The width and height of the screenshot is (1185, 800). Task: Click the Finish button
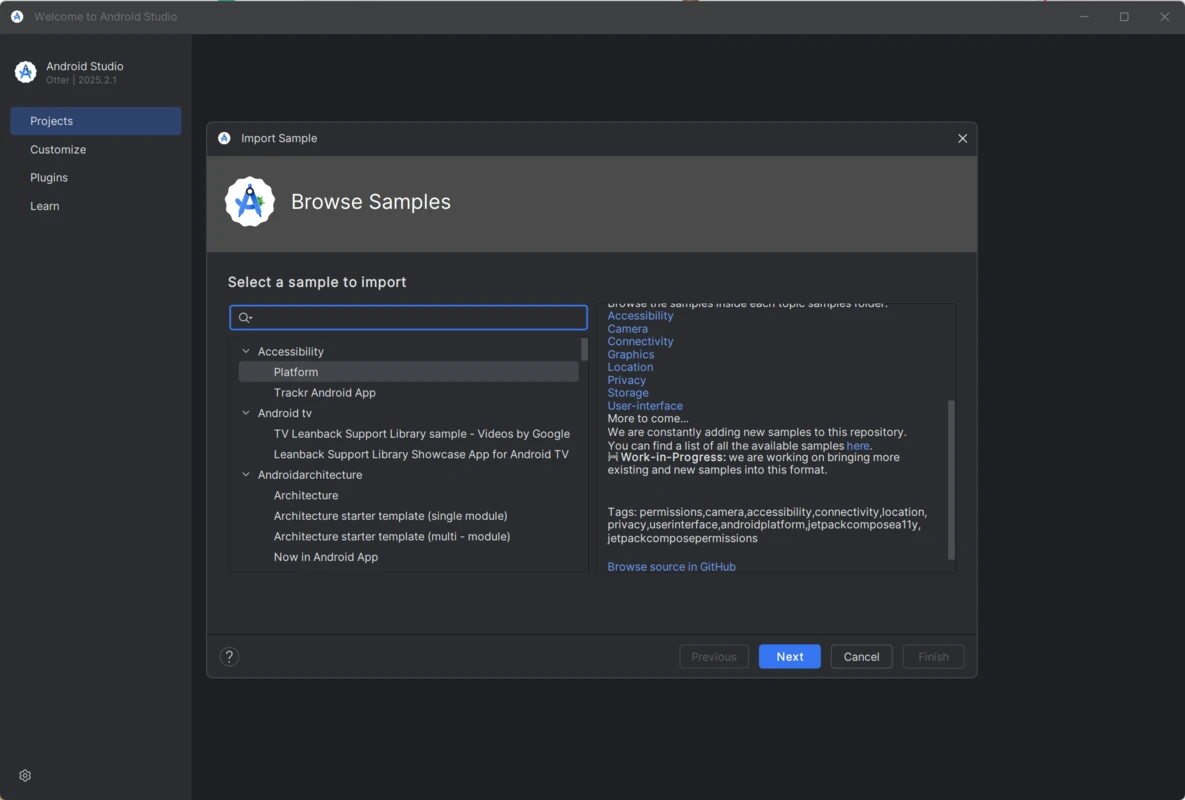point(933,656)
